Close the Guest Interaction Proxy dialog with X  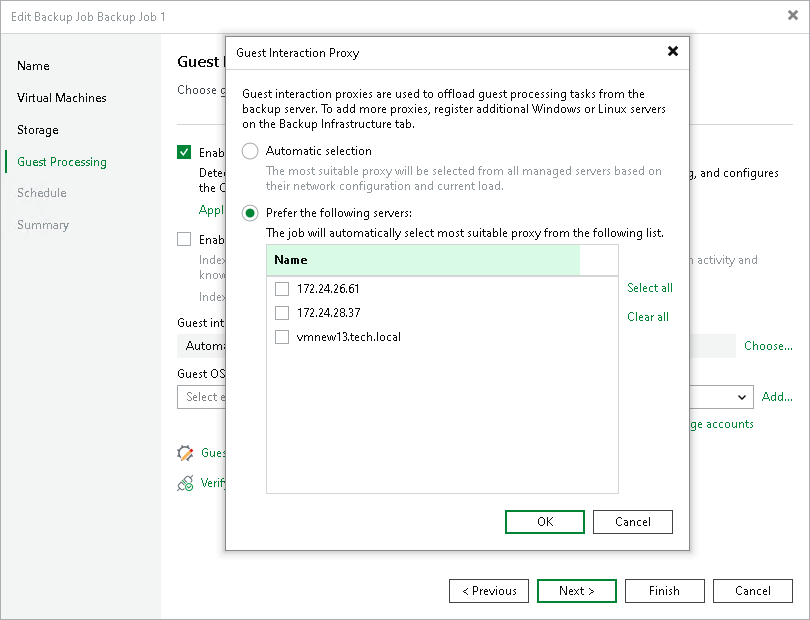tap(672, 53)
